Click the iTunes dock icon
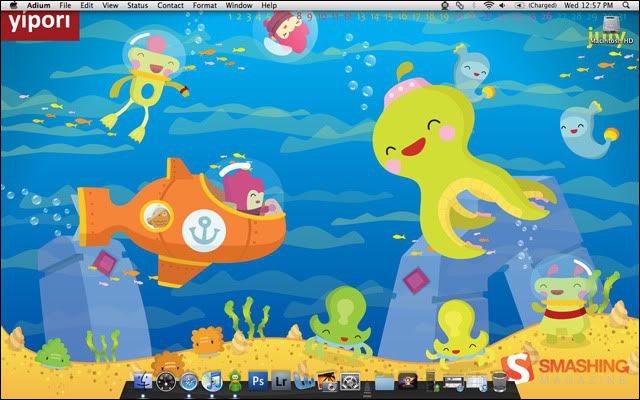 212,380
